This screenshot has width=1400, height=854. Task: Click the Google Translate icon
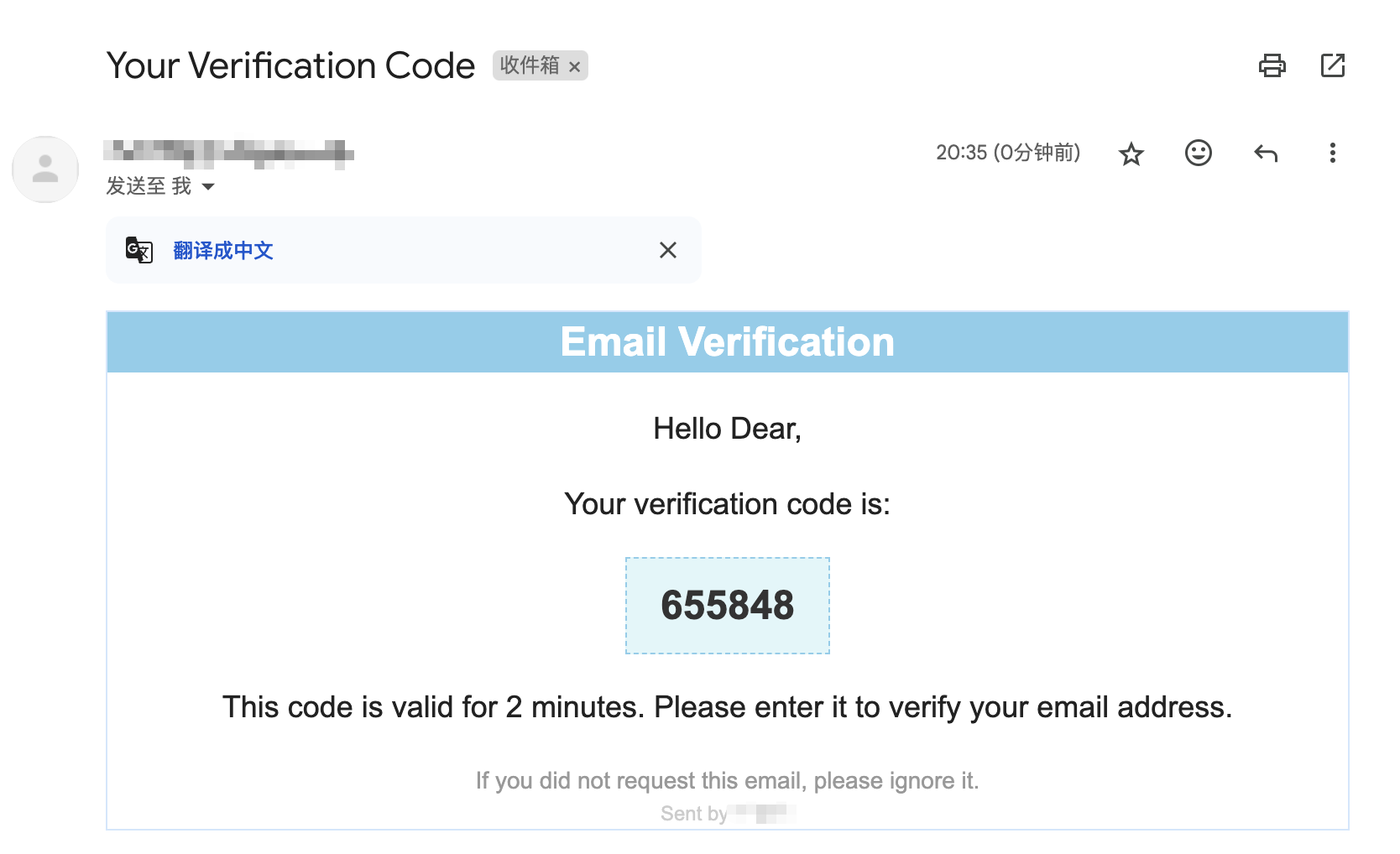coord(139,250)
